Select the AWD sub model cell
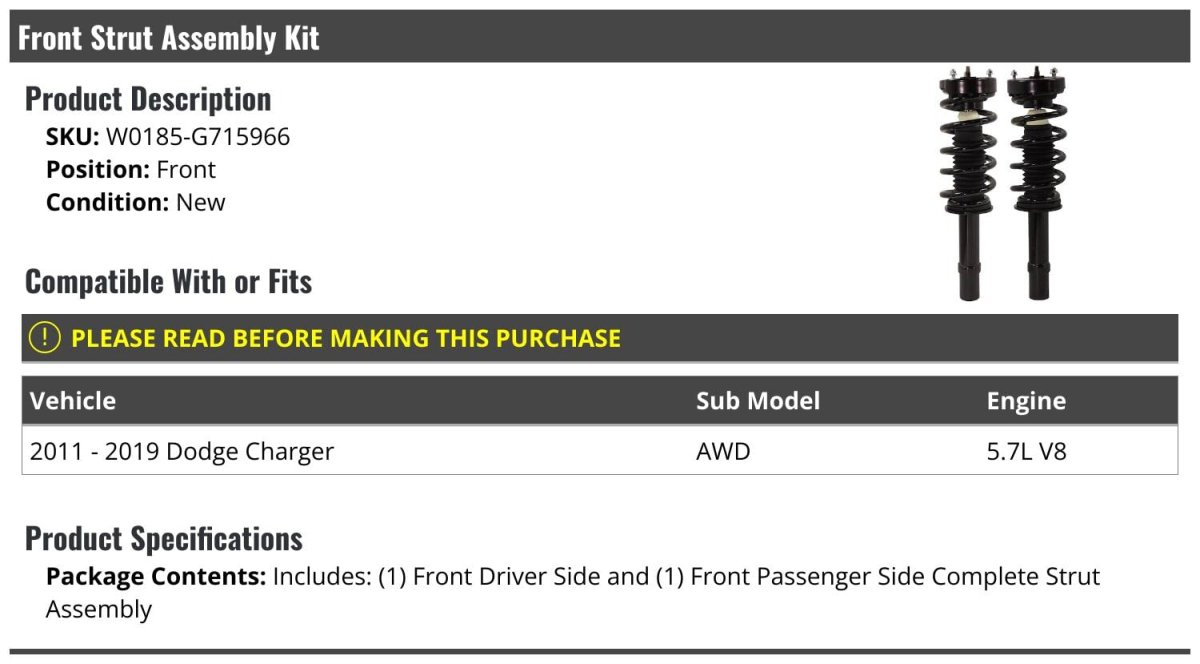 pyautogui.click(x=723, y=451)
